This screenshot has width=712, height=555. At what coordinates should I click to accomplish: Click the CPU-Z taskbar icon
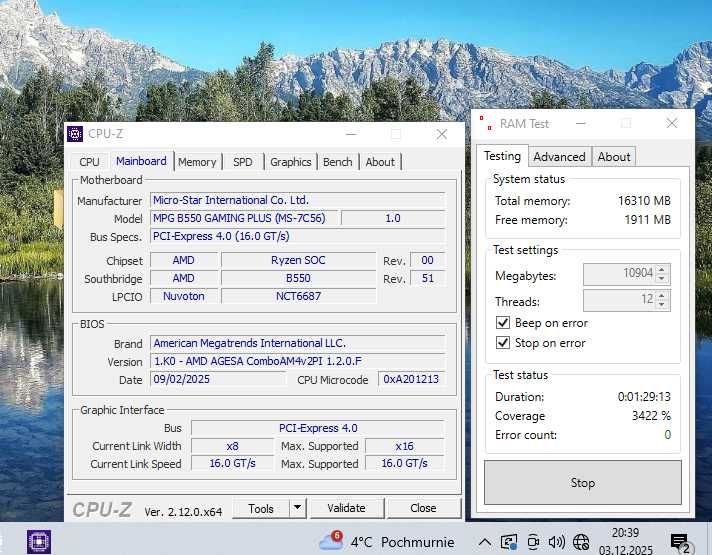39,541
